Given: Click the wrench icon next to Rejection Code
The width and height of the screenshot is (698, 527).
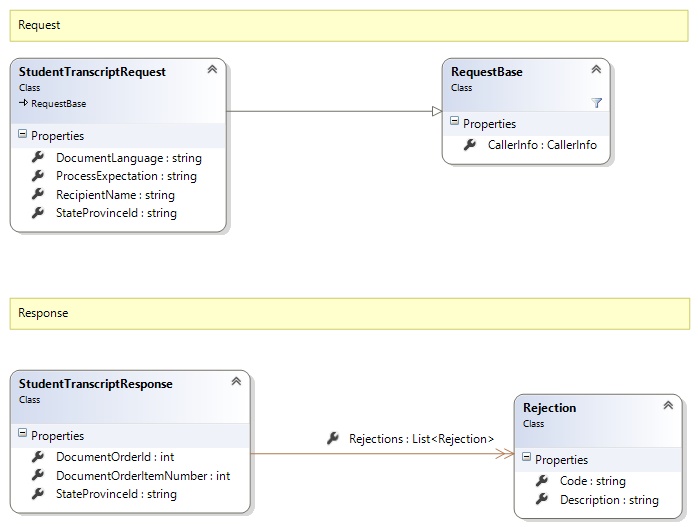Looking at the screenshot, I should [x=541, y=481].
